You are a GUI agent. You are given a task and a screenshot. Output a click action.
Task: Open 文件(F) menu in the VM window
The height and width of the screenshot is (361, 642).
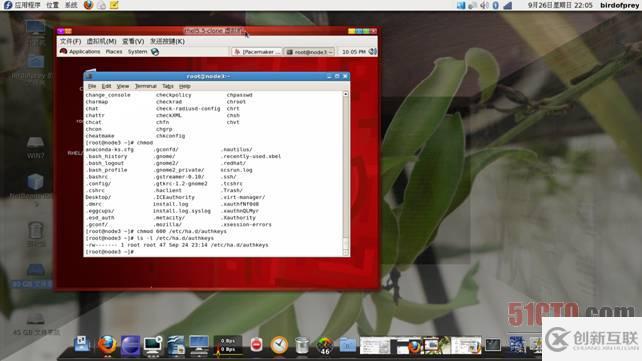tap(70, 41)
